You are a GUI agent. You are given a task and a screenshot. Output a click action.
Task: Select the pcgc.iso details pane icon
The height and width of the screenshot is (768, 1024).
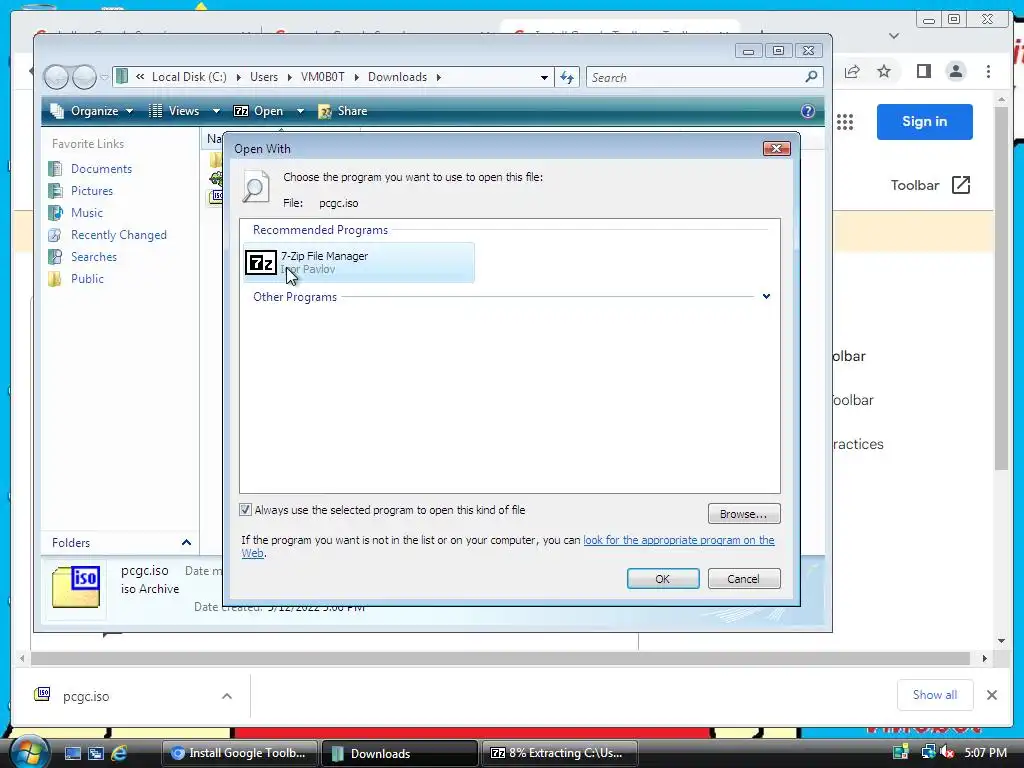(76, 587)
